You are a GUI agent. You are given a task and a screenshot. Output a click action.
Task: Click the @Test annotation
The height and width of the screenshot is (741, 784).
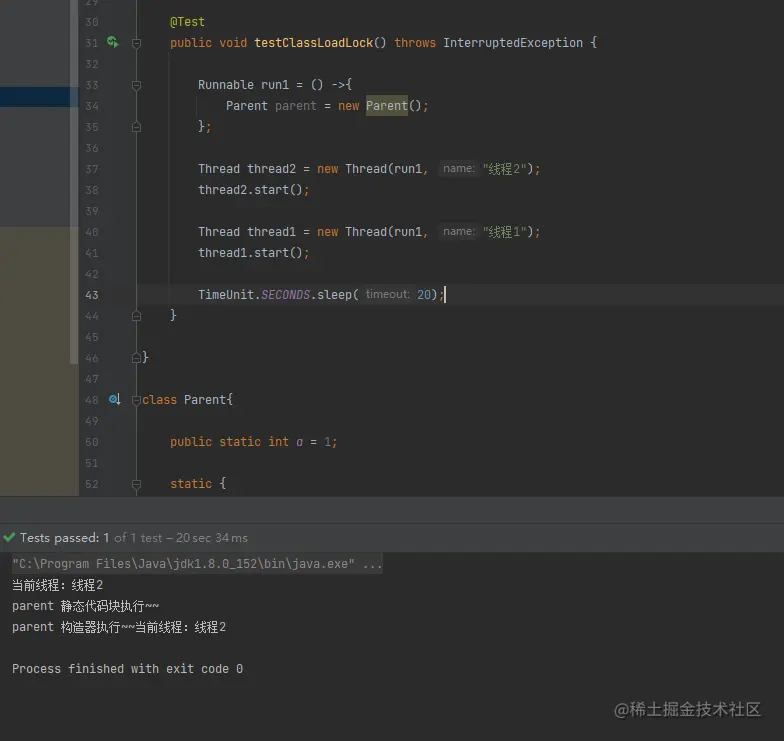coord(187,22)
